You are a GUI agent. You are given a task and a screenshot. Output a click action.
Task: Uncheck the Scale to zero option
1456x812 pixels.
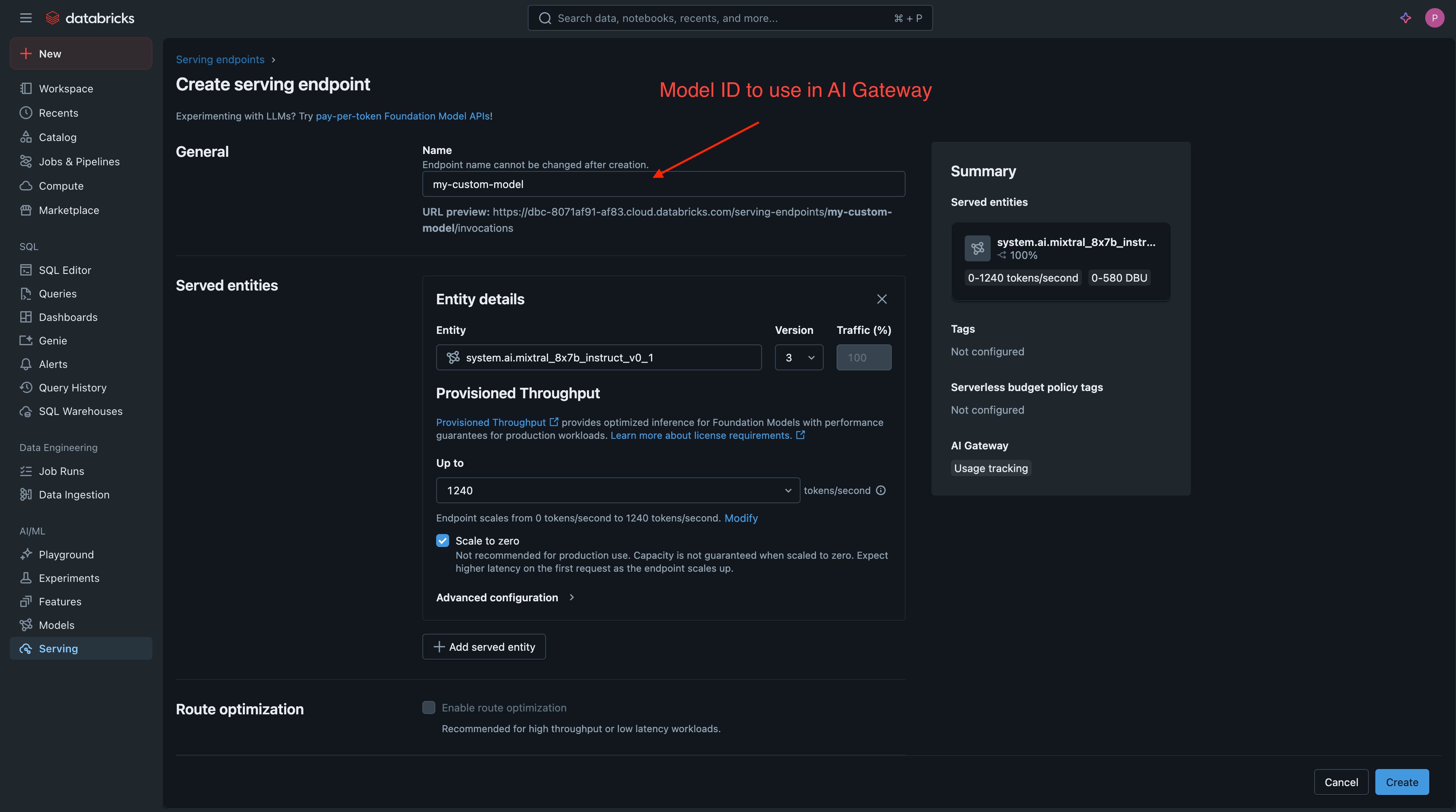pos(443,540)
